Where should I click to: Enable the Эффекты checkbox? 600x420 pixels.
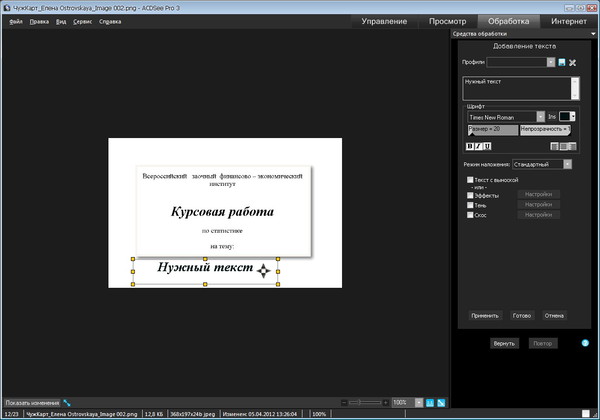tap(470, 195)
